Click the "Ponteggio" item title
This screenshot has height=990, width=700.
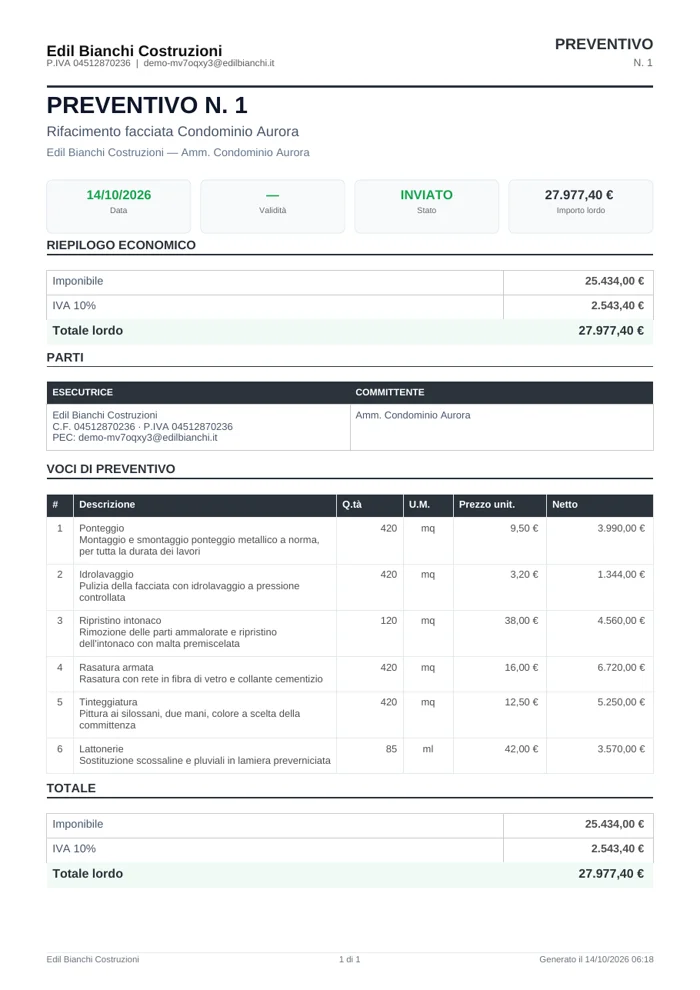coord(102,528)
